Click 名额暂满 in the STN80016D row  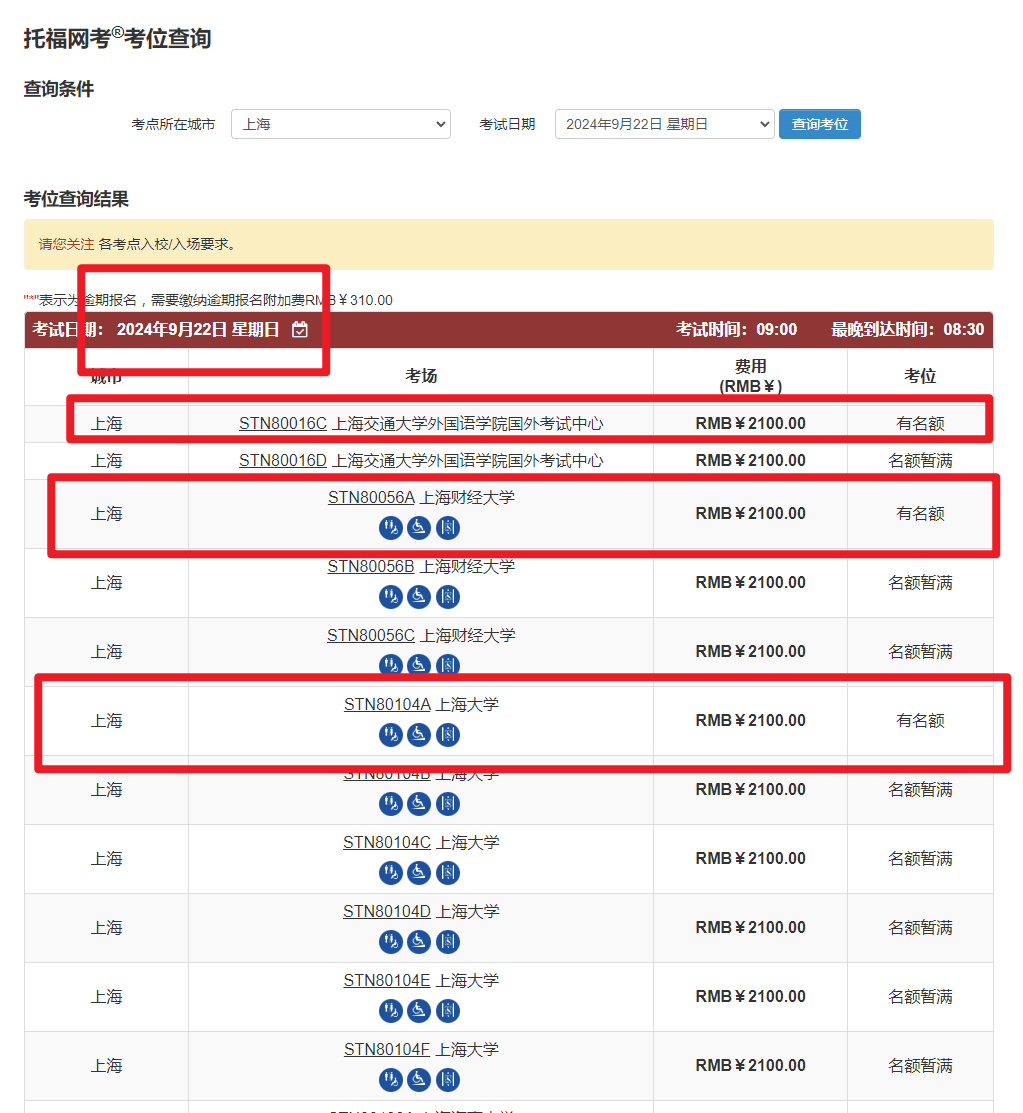click(920, 461)
